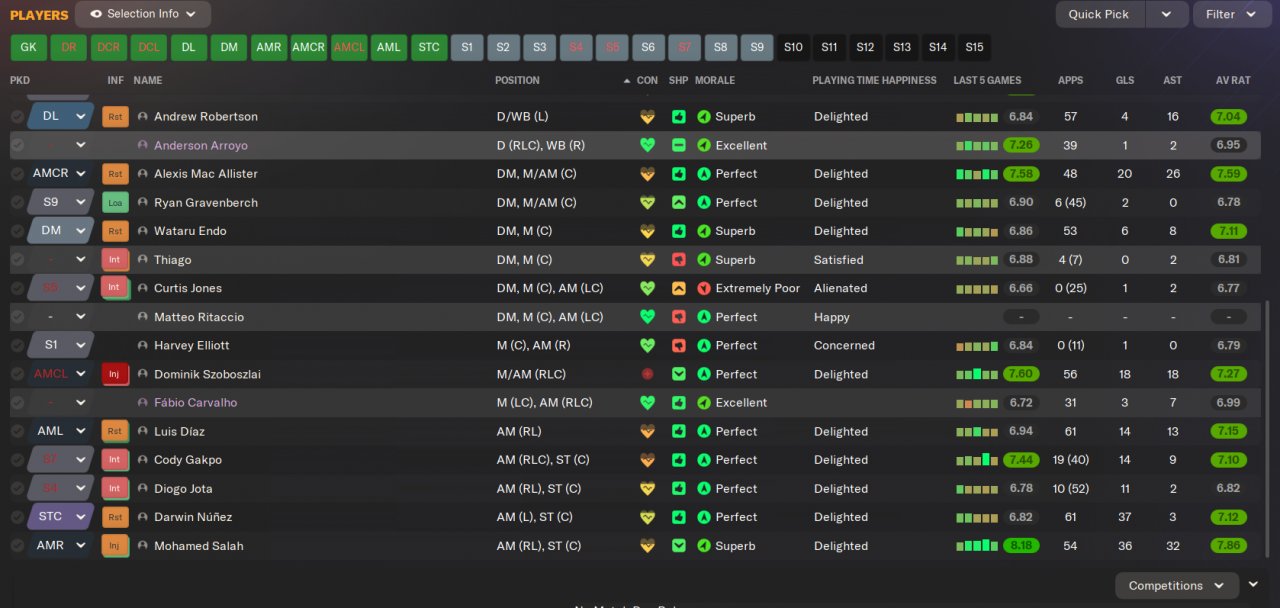
Task: Click Wataru Endo's Rst badge
Action: click(115, 231)
